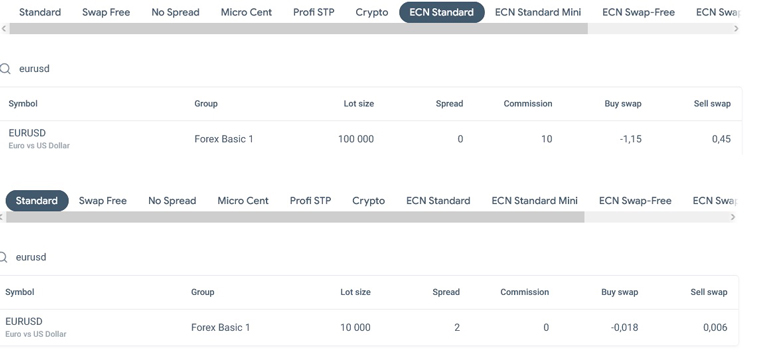Click right scroll arrow of lower tab bar
770x361 pixels.
pyautogui.click(x=732, y=217)
